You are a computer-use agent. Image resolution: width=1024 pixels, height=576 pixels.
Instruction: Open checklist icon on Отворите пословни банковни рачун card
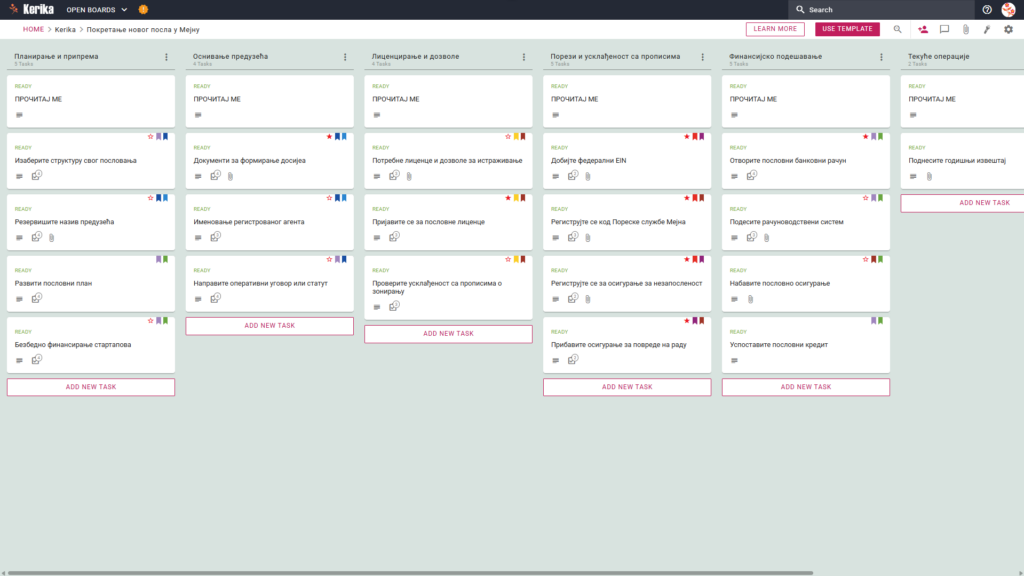pyautogui.click(x=752, y=176)
